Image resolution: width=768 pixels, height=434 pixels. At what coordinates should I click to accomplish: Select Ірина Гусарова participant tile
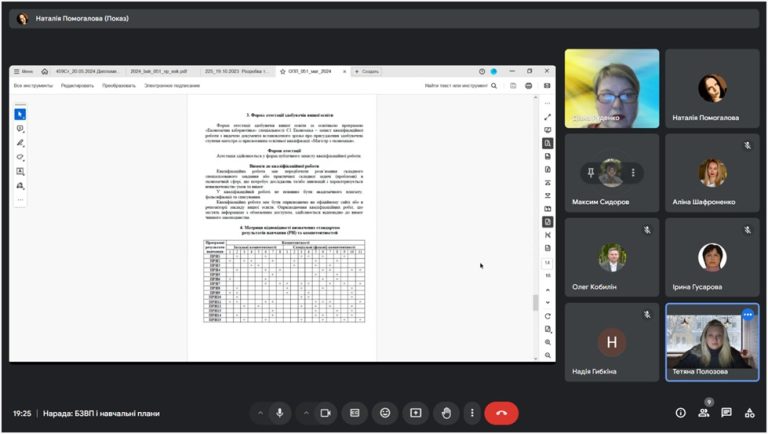click(x=712, y=257)
